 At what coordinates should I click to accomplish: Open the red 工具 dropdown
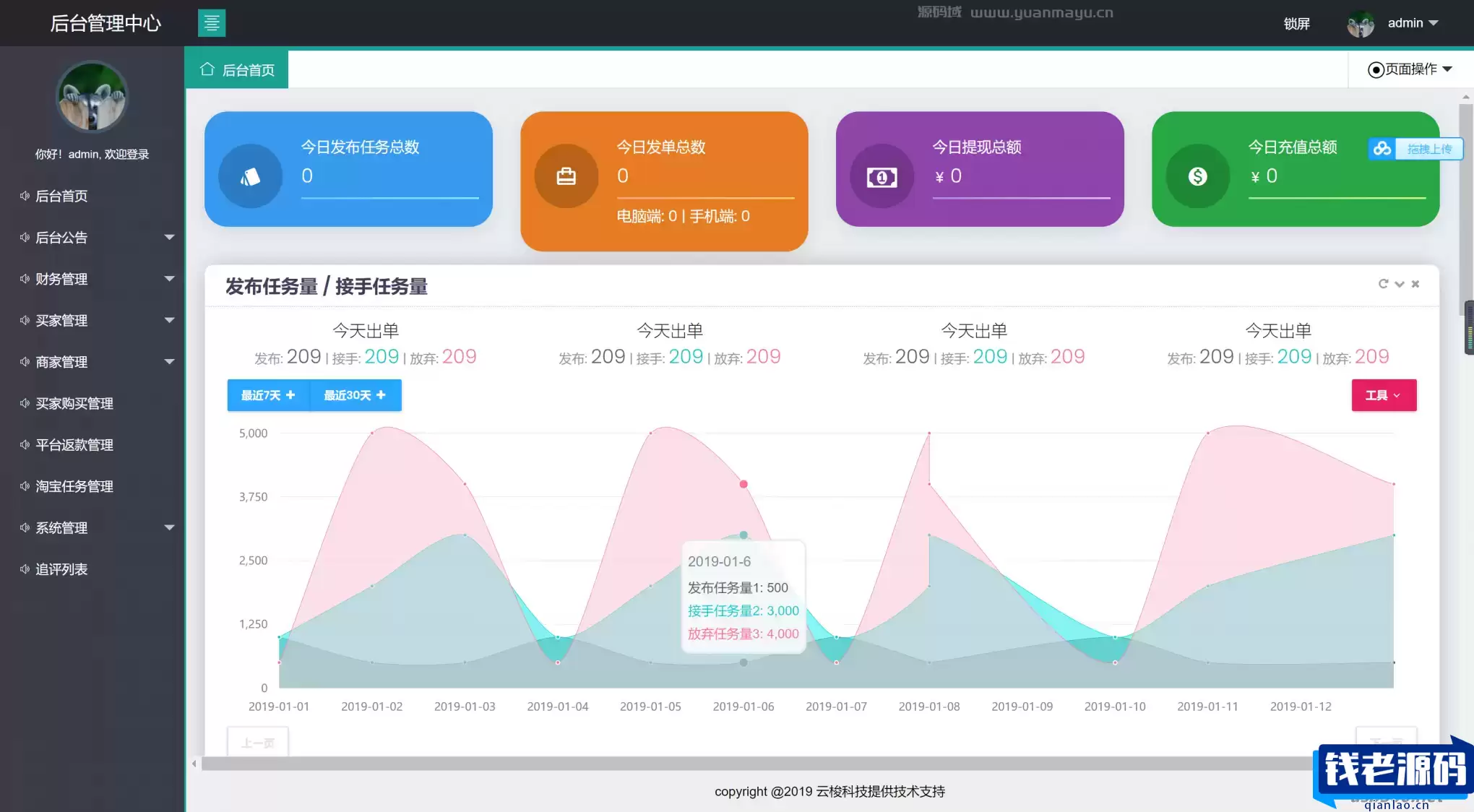(x=1384, y=395)
